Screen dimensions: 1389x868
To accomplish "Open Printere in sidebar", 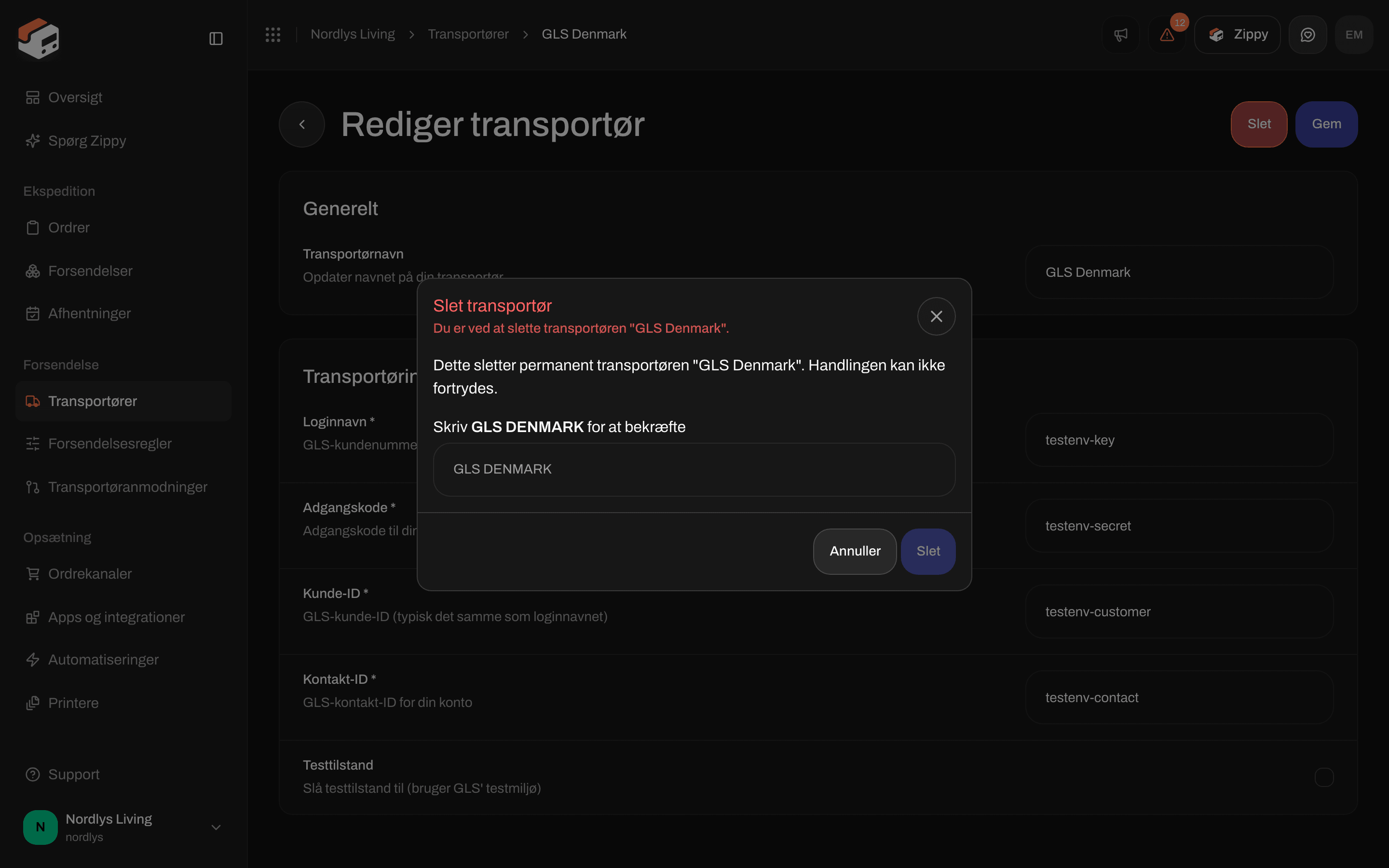I will (123, 703).
